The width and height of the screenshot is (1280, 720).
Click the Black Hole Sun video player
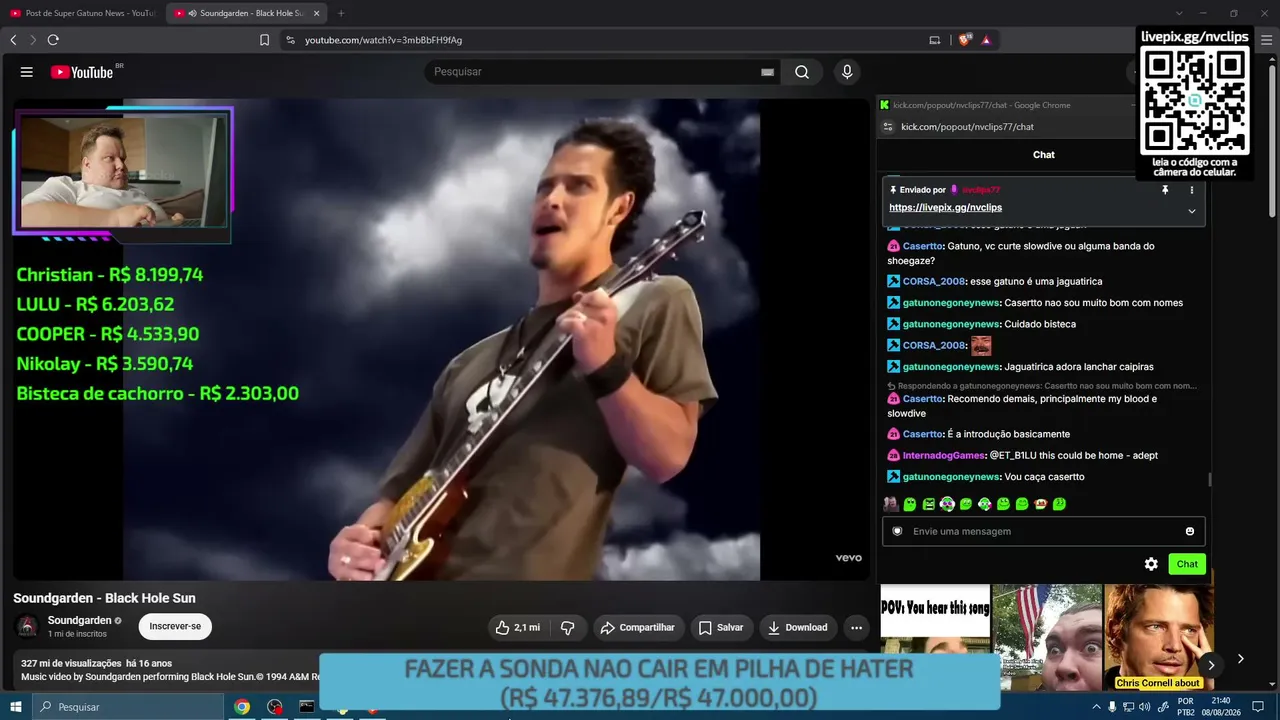coord(441,339)
